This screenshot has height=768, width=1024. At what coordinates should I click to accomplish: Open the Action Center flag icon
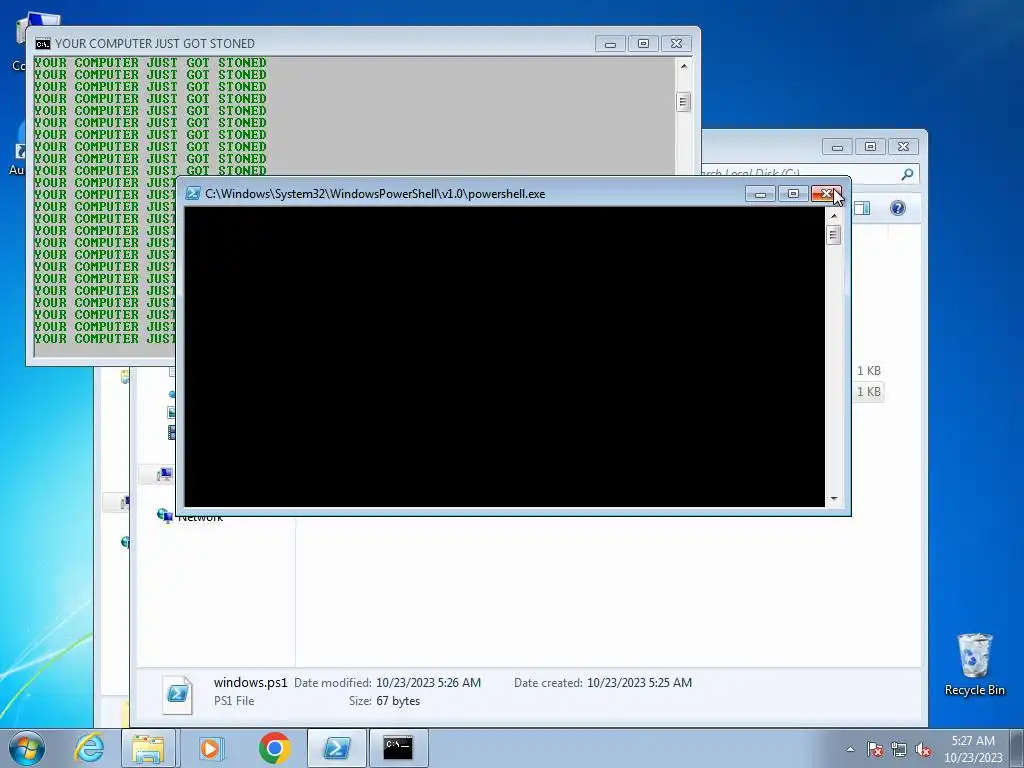coord(875,749)
